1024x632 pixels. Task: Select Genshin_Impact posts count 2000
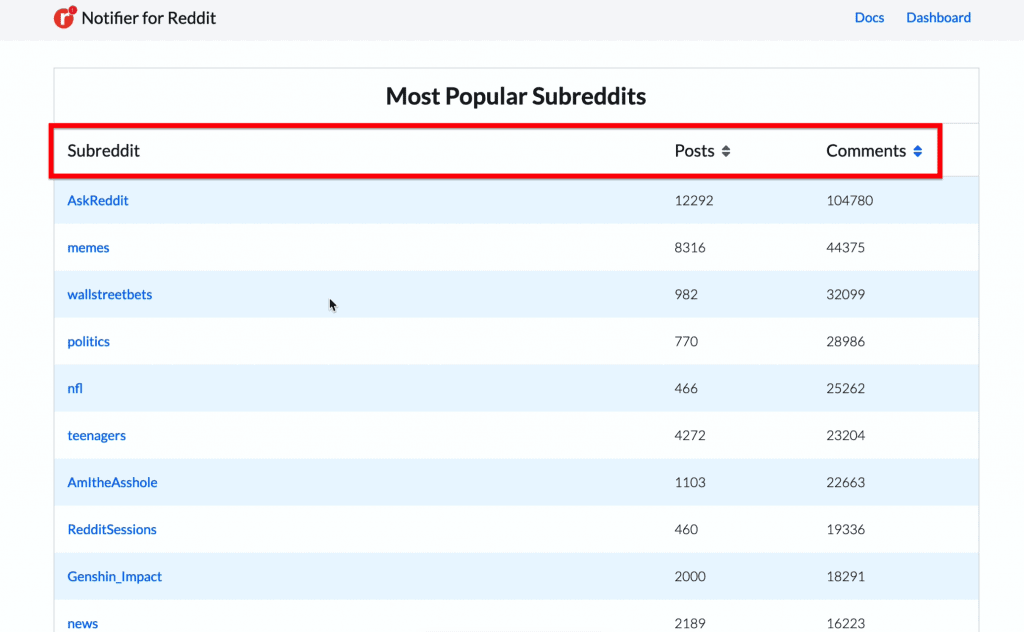[690, 577]
